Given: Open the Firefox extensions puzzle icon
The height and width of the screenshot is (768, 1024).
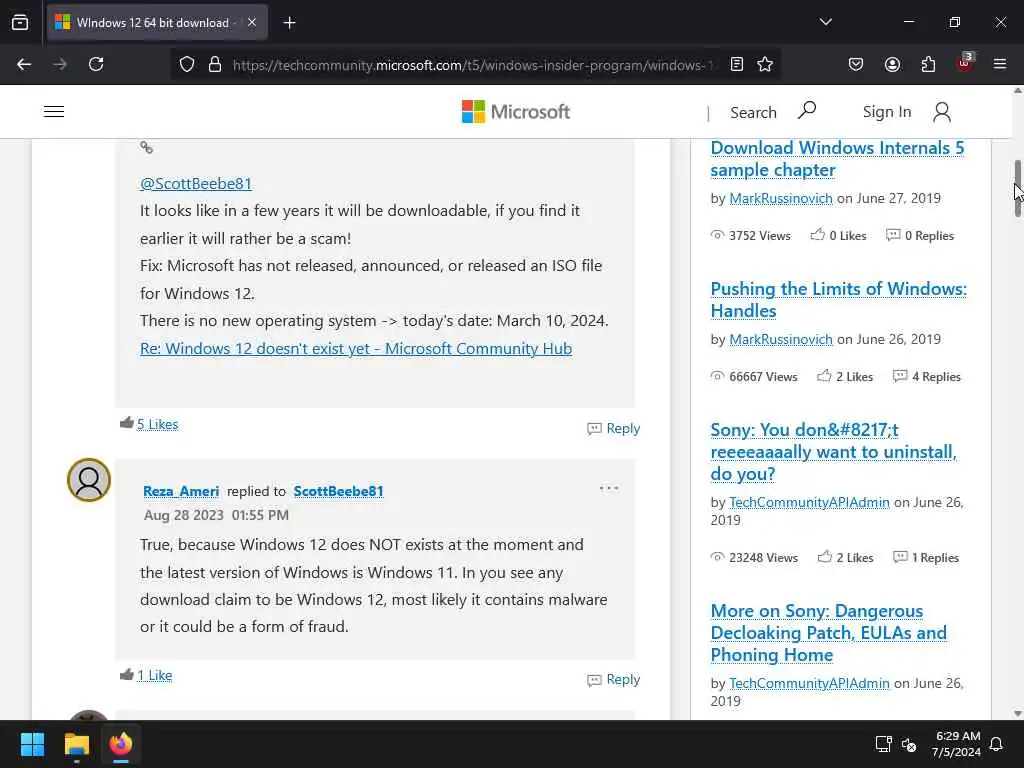Looking at the screenshot, I should coord(928,64).
